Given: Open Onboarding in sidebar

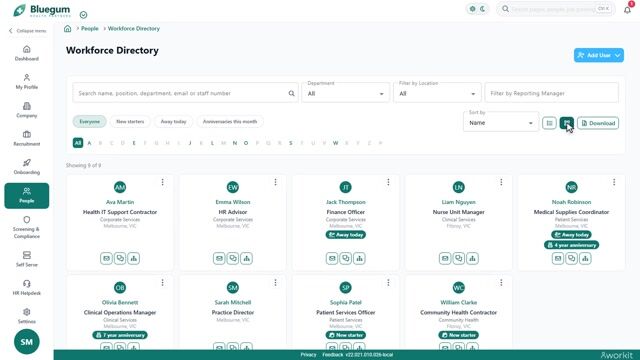Looking at the screenshot, I should point(27,167).
